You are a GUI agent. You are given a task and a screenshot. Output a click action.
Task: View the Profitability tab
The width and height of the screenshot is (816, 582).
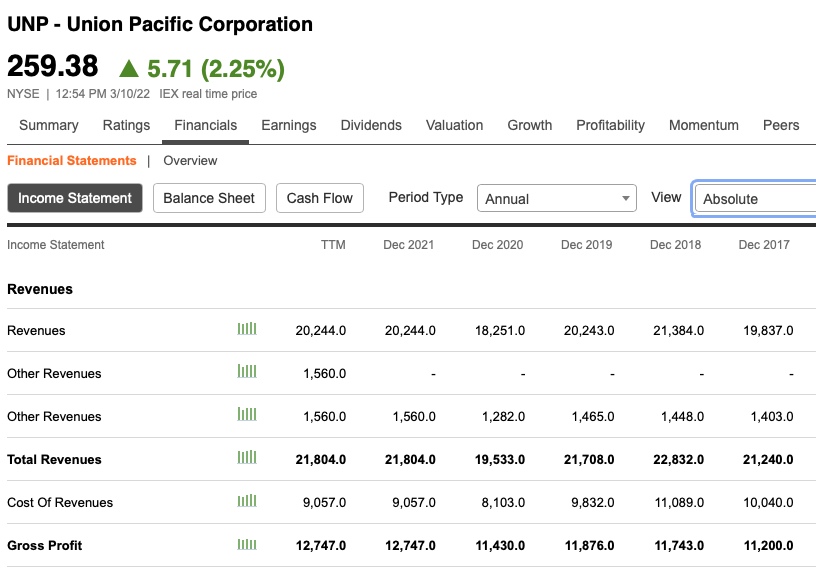pos(610,125)
